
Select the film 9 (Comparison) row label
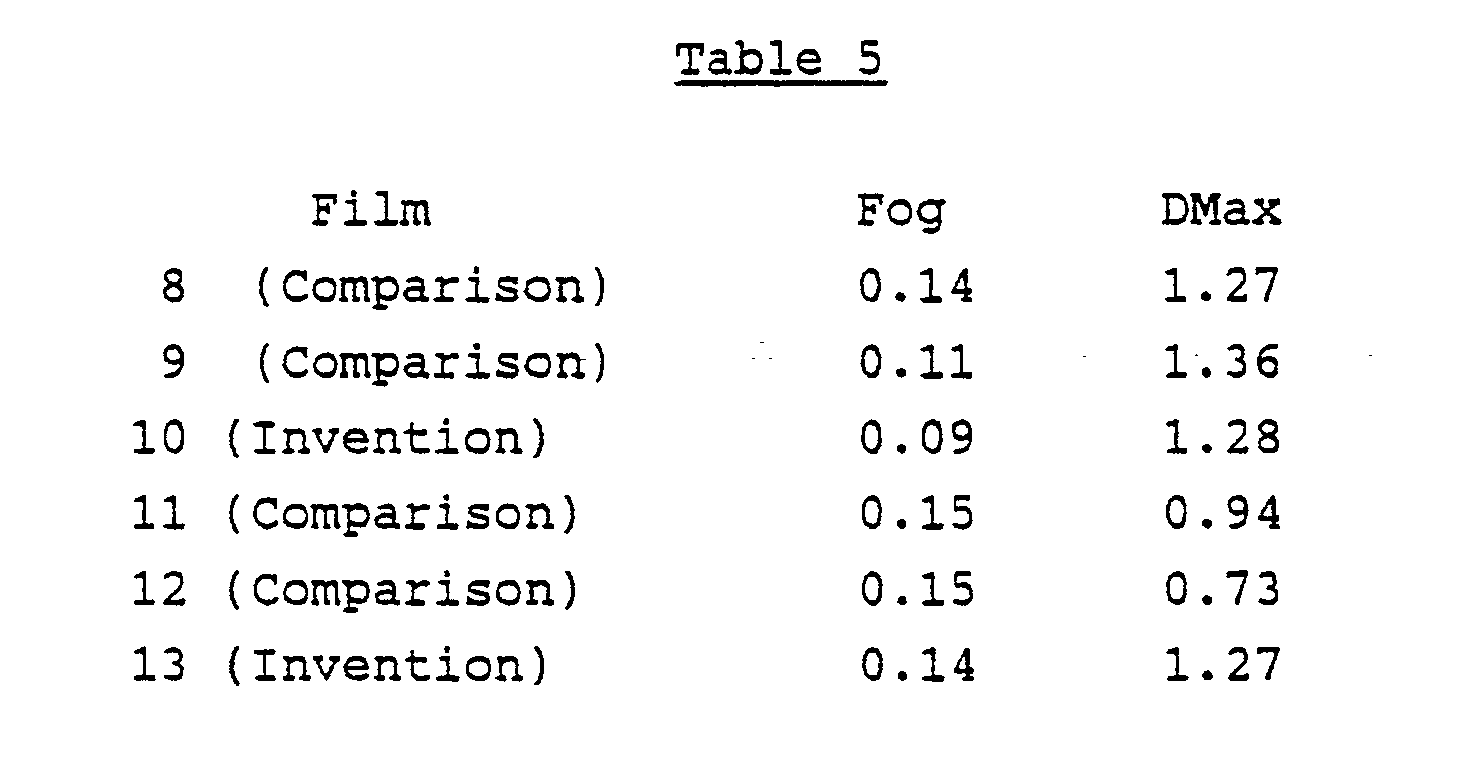(384, 363)
